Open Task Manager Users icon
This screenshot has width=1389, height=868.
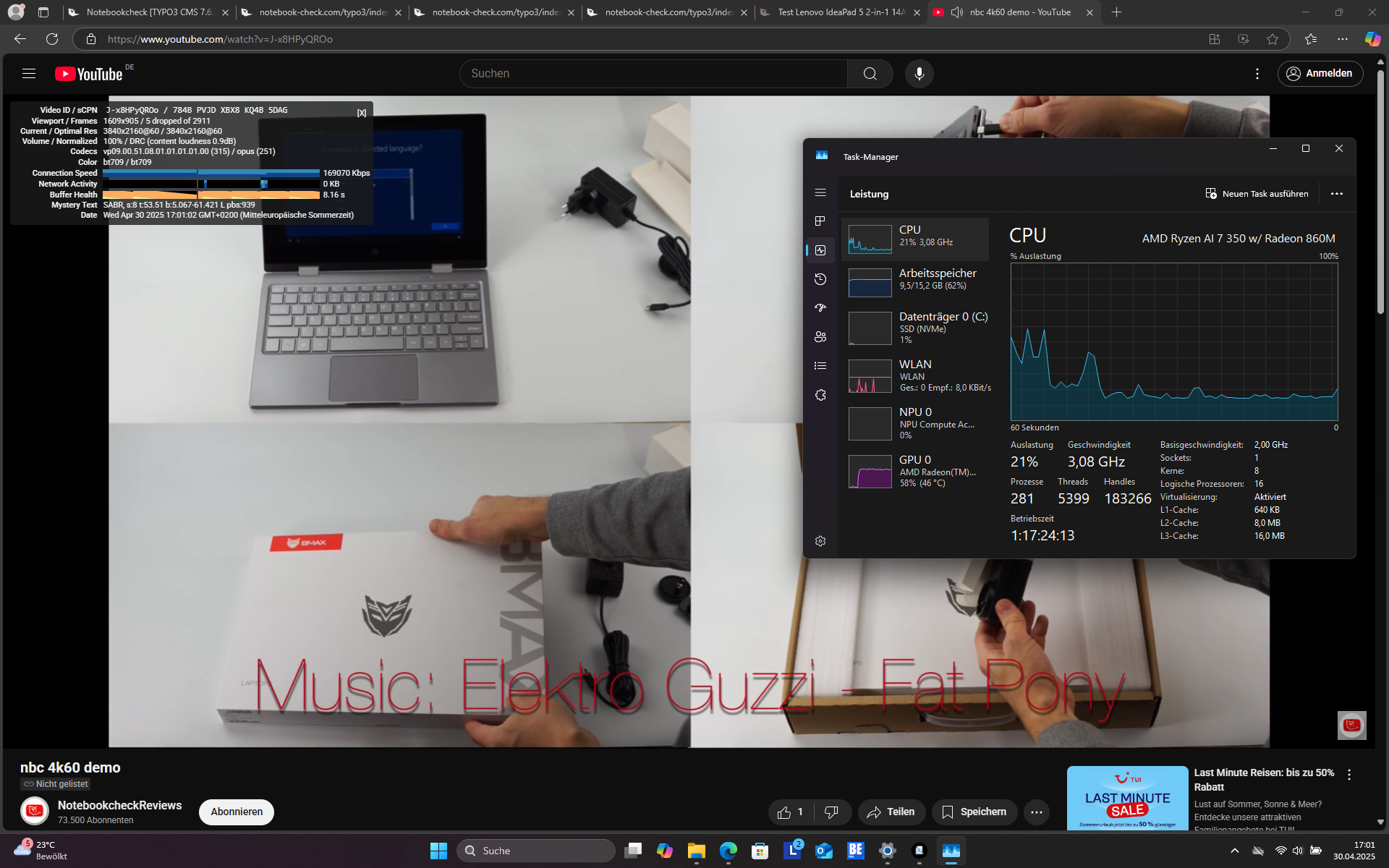click(x=820, y=337)
